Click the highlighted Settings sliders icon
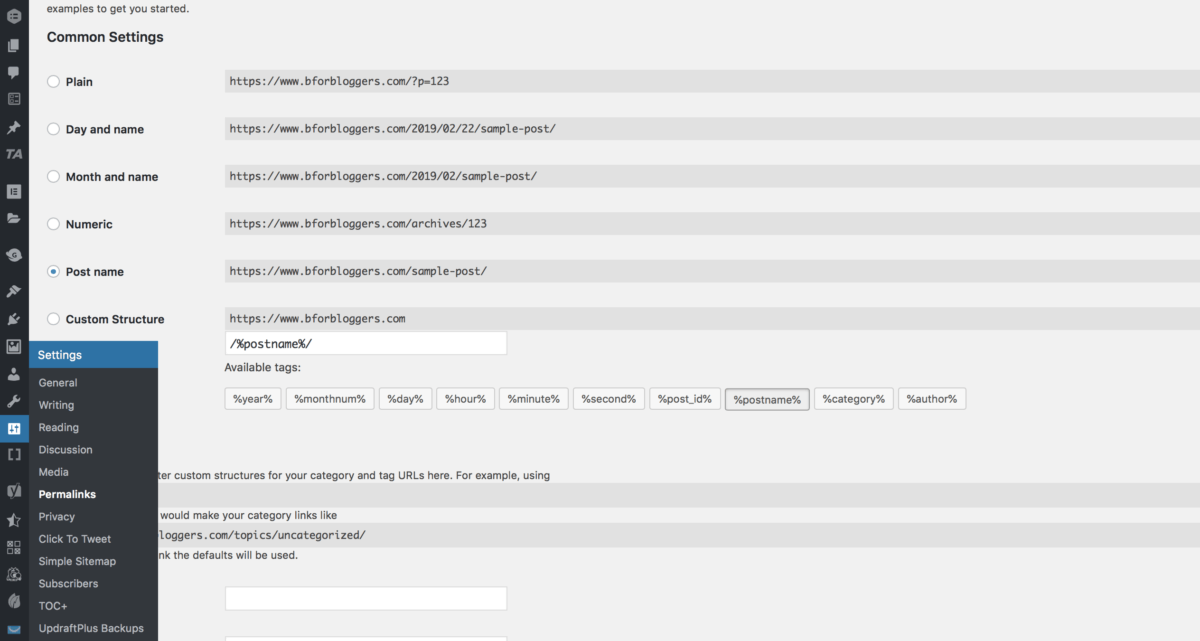The width and height of the screenshot is (1200, 641). click(x=14, y=428)
